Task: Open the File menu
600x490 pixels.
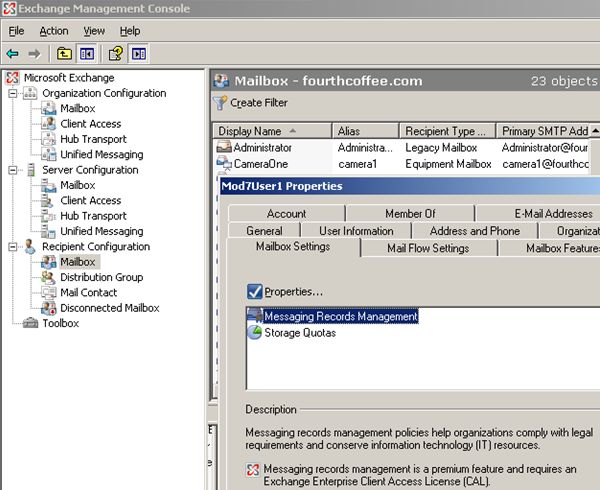Action: pyautogui.click(x=16, y=31)
